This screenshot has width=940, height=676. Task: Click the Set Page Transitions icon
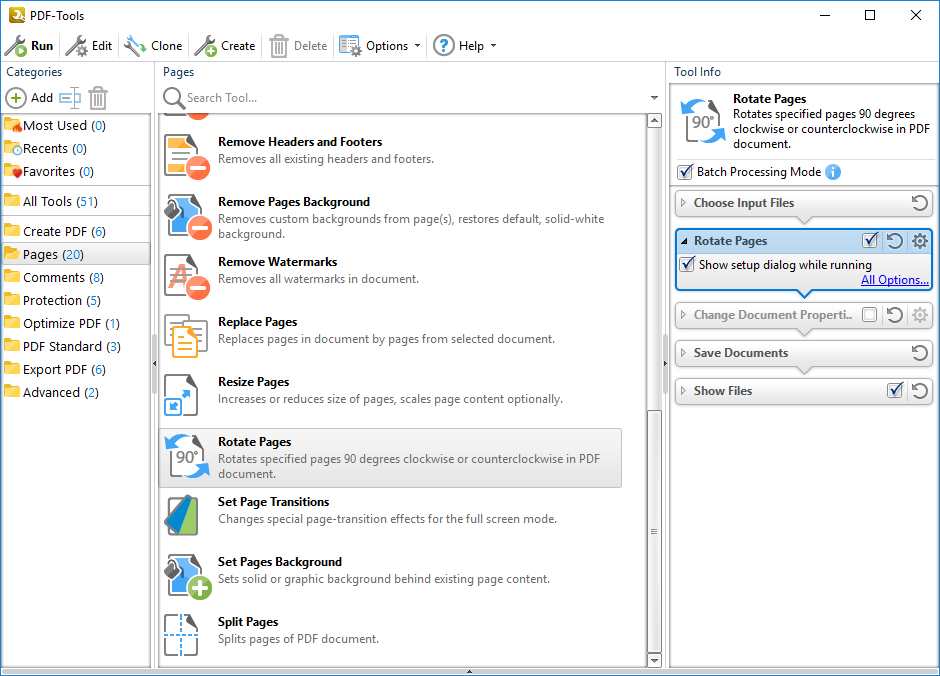(x=182, y=515)
